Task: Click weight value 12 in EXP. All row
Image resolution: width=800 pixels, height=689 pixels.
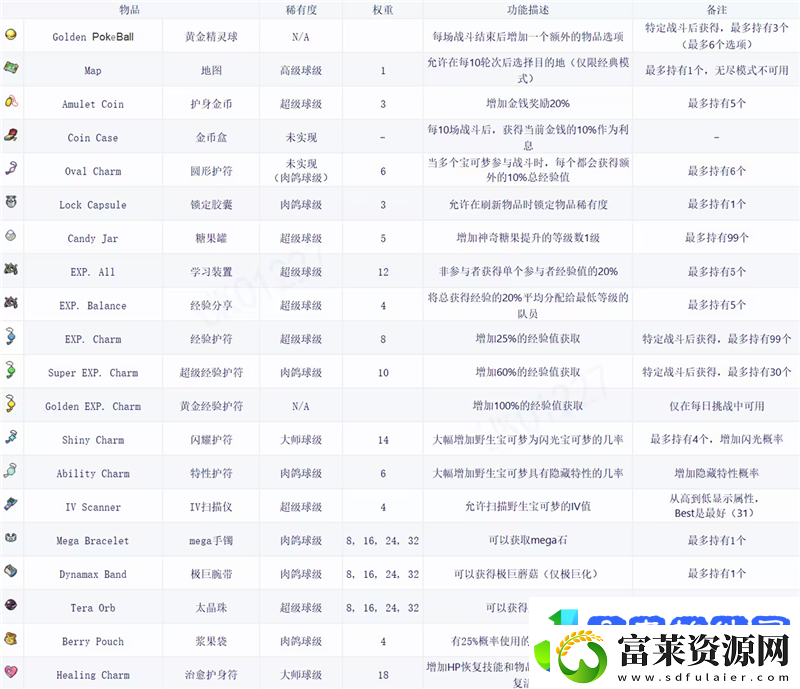Action: 383,272
